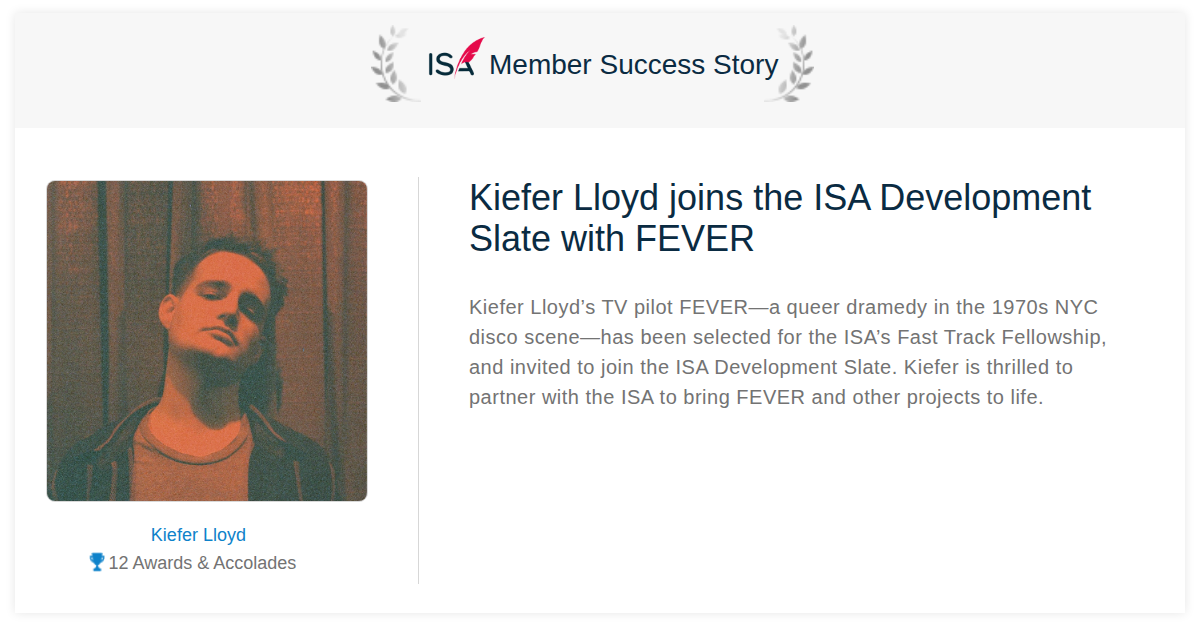Click the vertical divider beside the photo
This screenshot has height=630, width=1200.
(418, 380)
